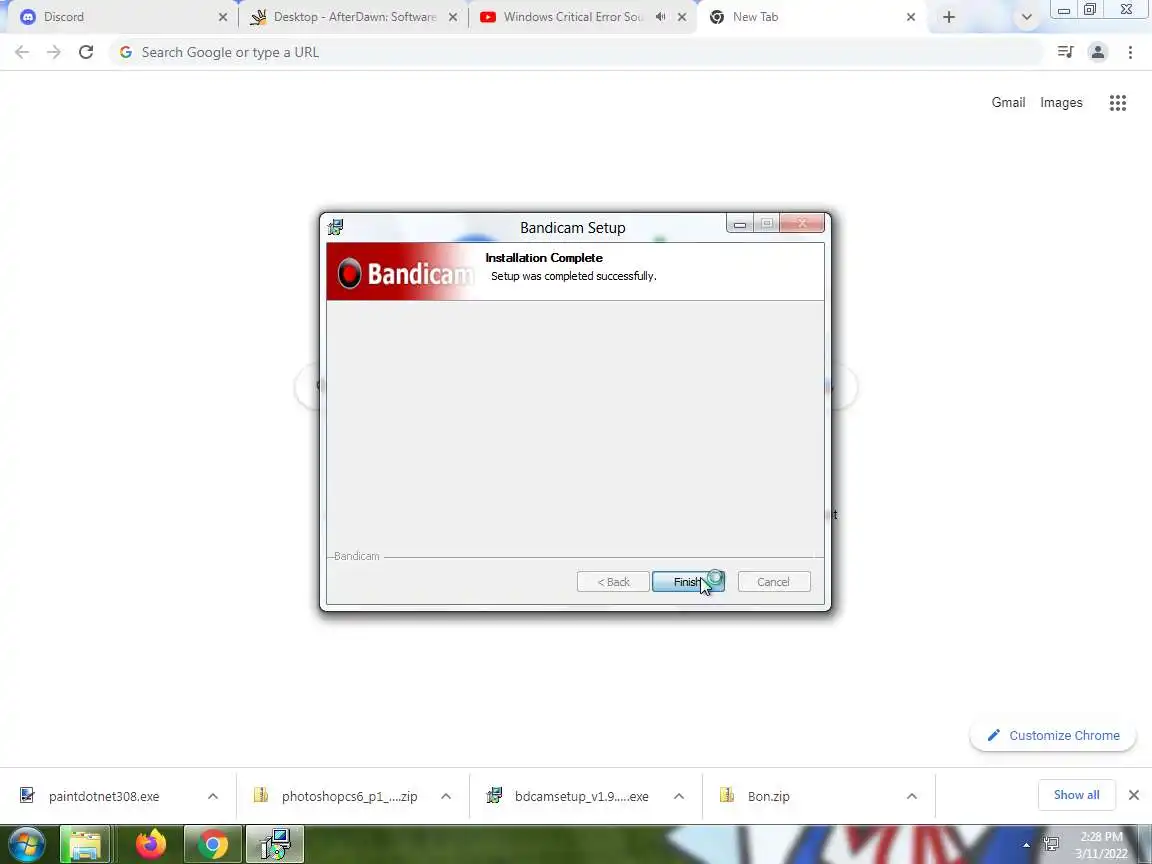Click the Back button in Bandicam Setup
The height and width of the screenshot is (864, 1152).
point(613,582)
